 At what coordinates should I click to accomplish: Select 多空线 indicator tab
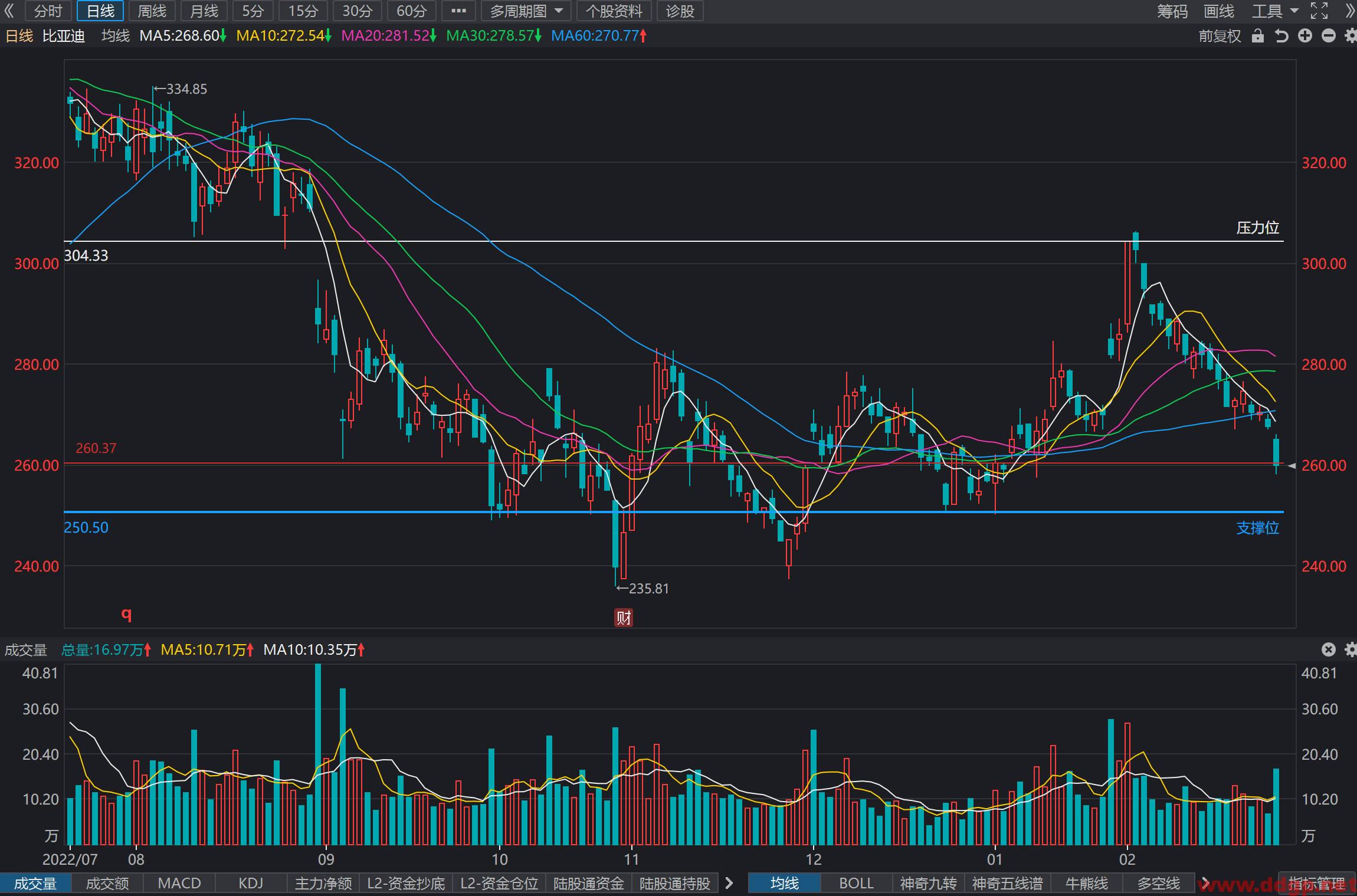[1159, 883]
